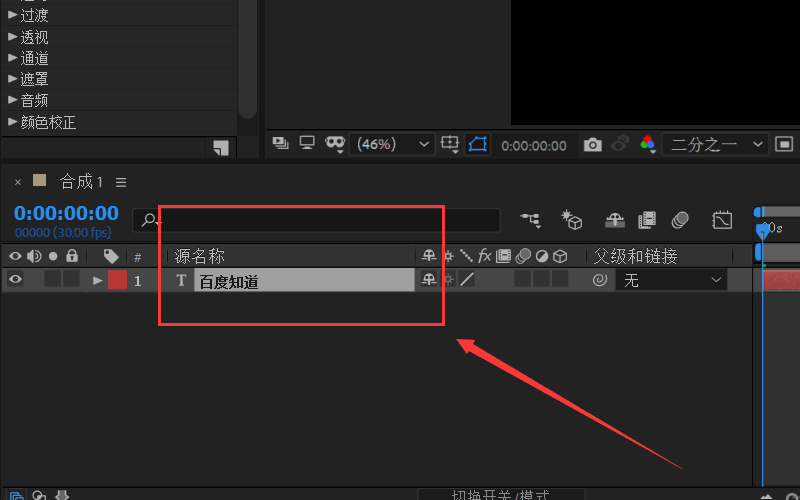800x500 pixels.
Task: Click the draft 3D cube icon
Action: tap(571, 220)
